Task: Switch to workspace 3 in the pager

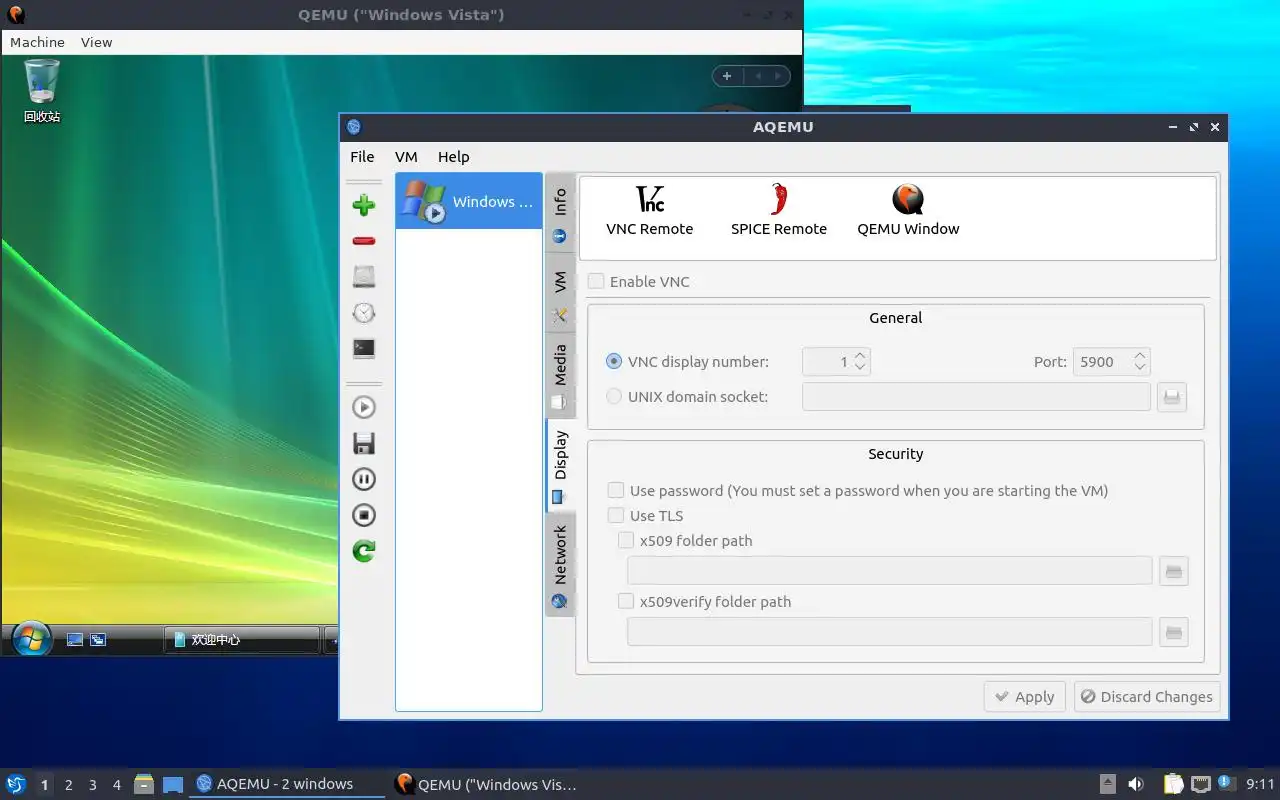Action: coord(93,785)
